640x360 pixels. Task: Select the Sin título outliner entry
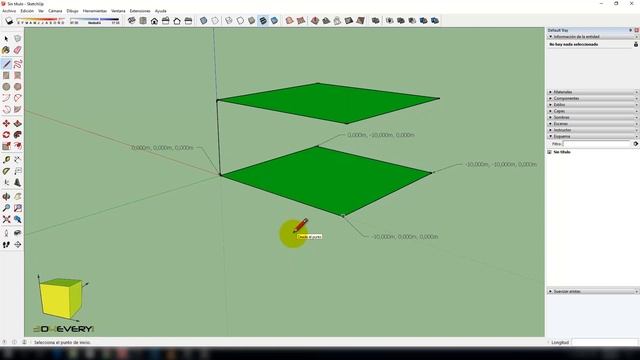point(562,152)
